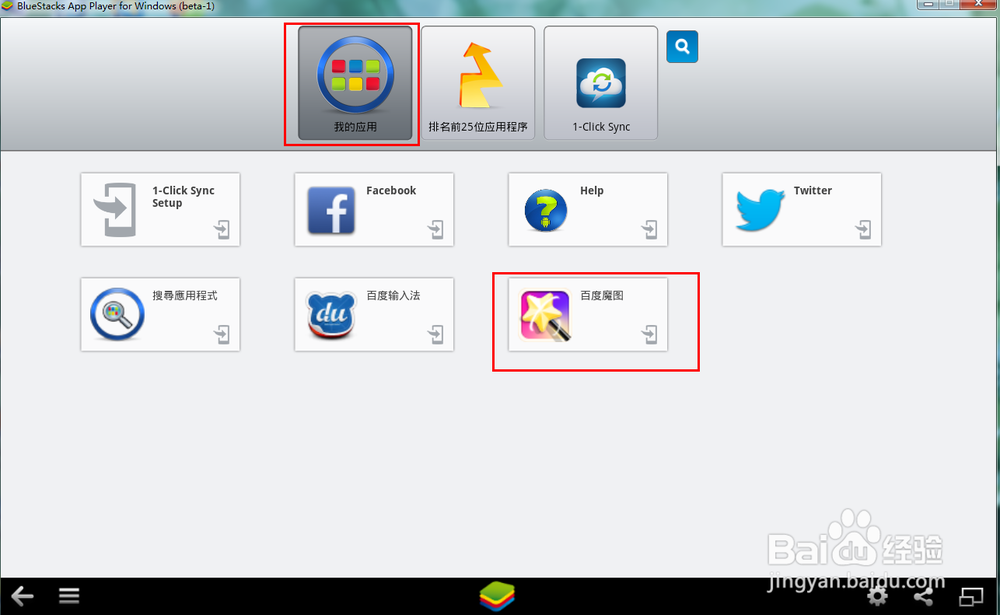Click the 百度魔图 label text
Image resolution: width=1000 pixels, height=615 pixels.
[601, 295]
